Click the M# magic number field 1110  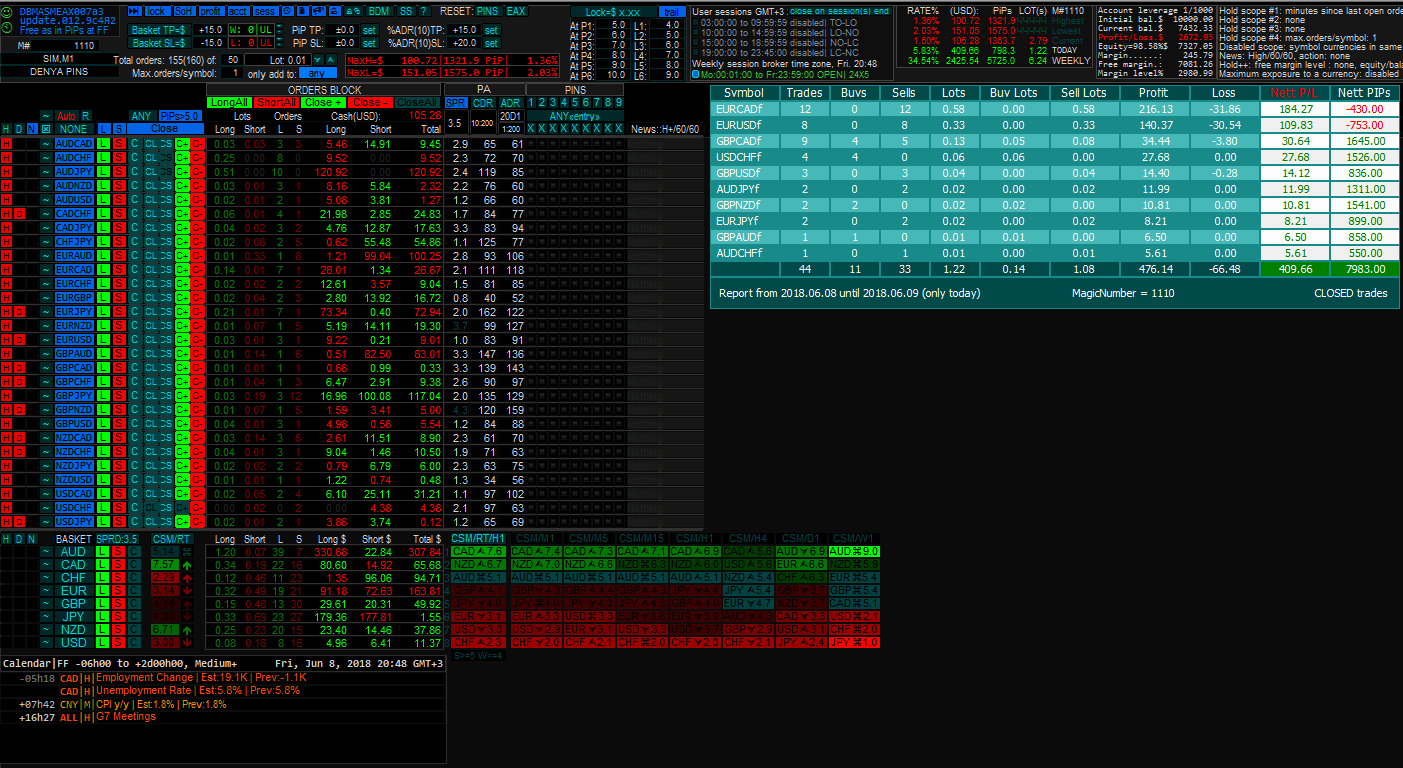(x=64, y=46)
